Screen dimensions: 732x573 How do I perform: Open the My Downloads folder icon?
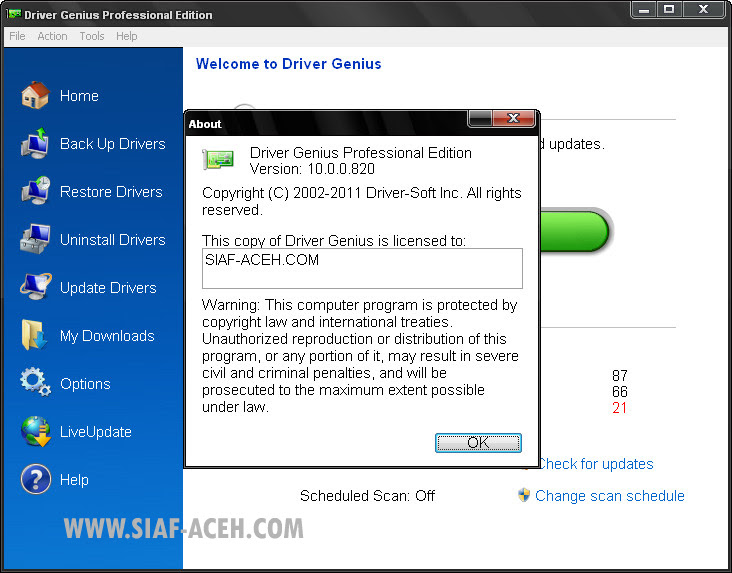34,335
